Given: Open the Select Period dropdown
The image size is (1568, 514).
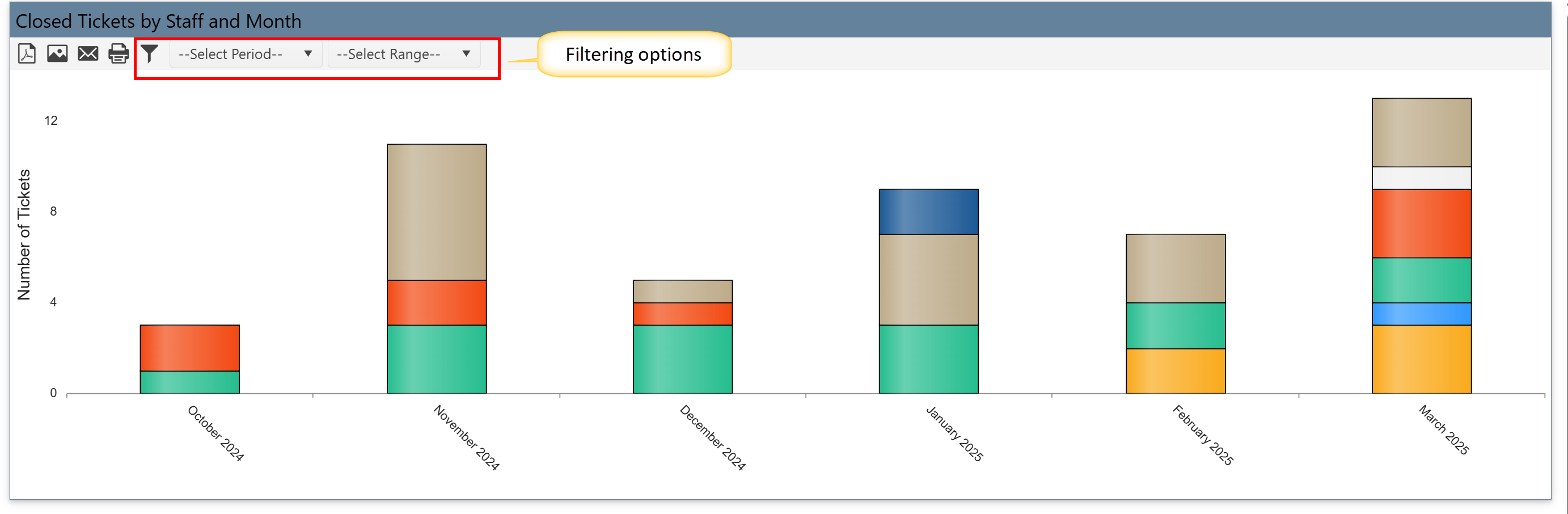Looking at the screenshot, I should tap(246, 53).
